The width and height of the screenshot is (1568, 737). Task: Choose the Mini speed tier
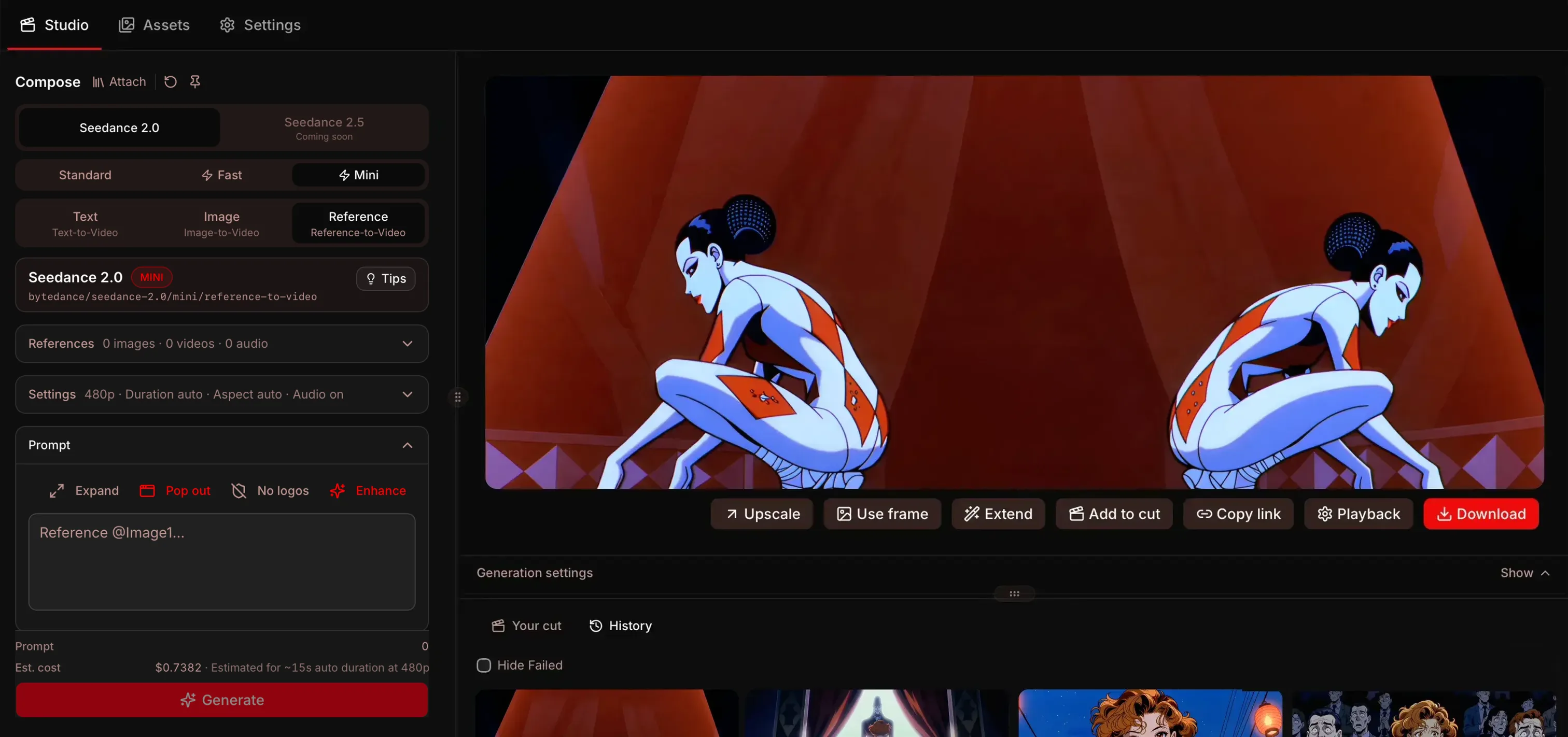(358, 175)
